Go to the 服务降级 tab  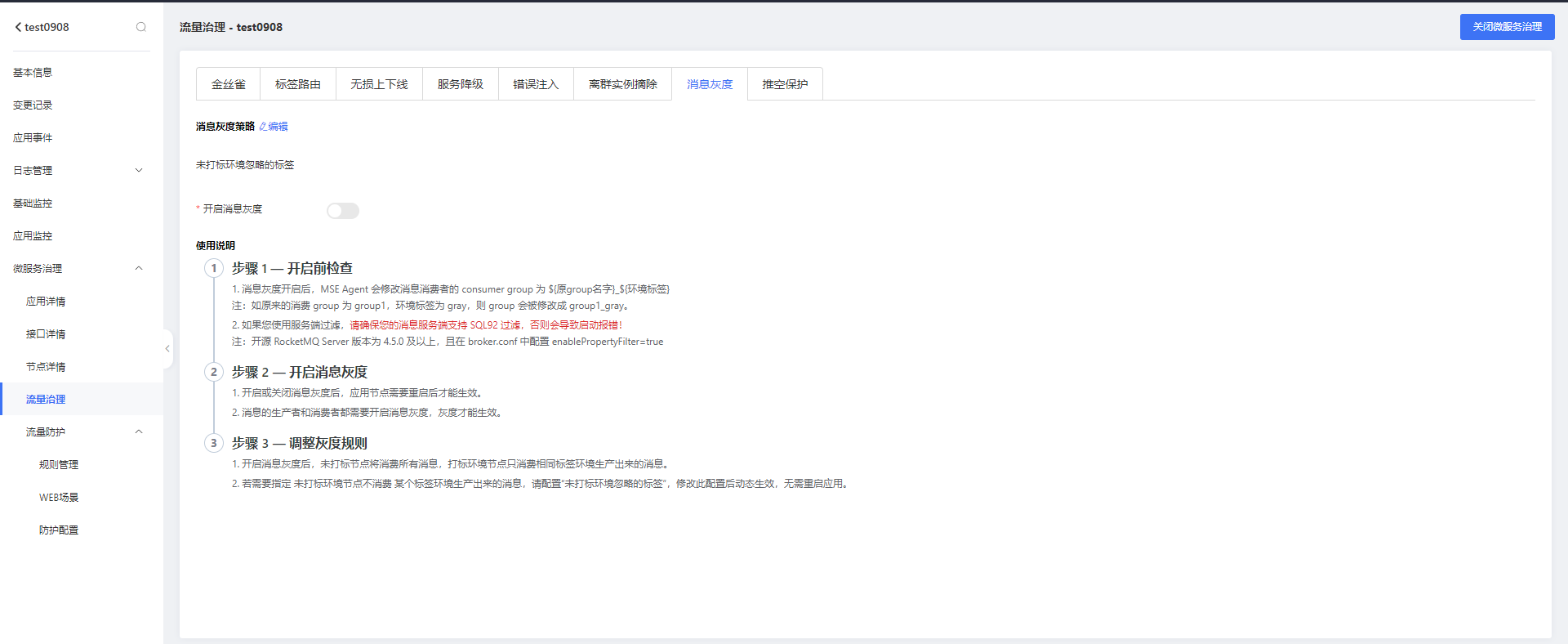(461, 84)
